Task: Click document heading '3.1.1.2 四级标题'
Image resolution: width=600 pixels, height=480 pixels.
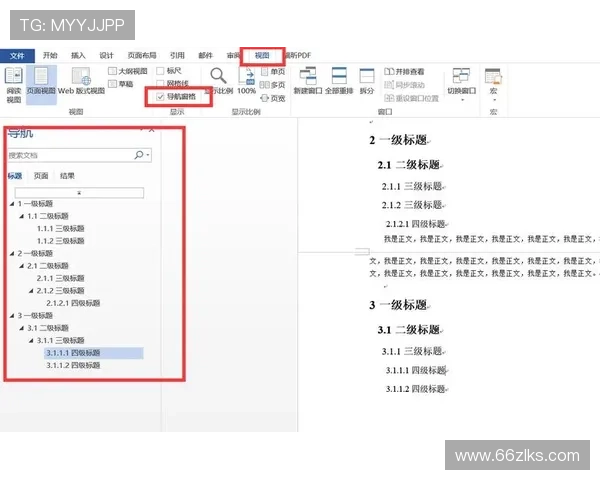Action: tap(416, 389)
